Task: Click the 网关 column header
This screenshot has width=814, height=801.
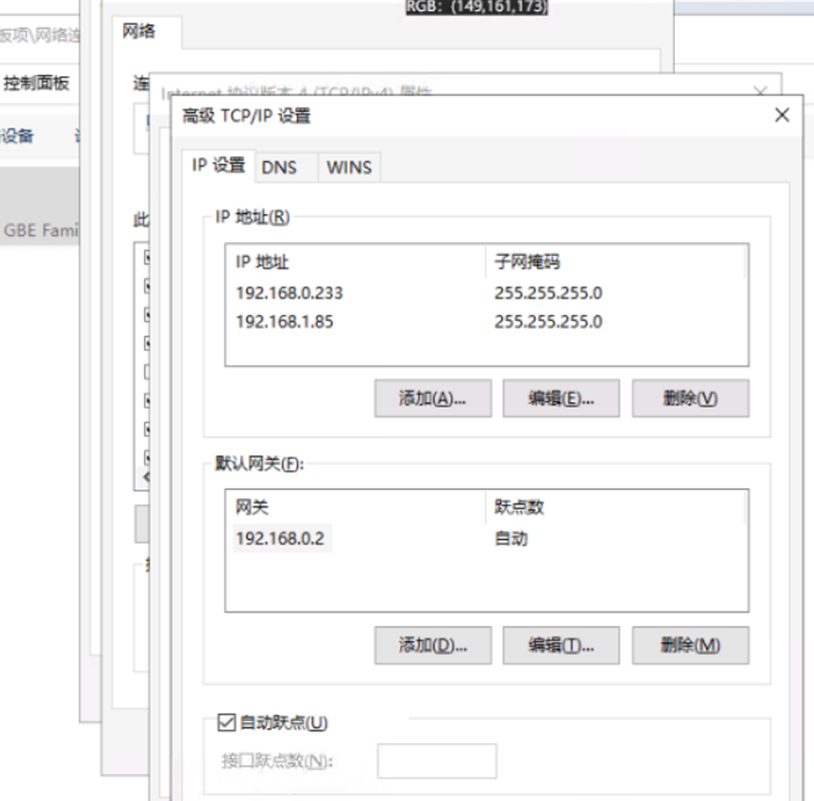Action: coord(356,507)
